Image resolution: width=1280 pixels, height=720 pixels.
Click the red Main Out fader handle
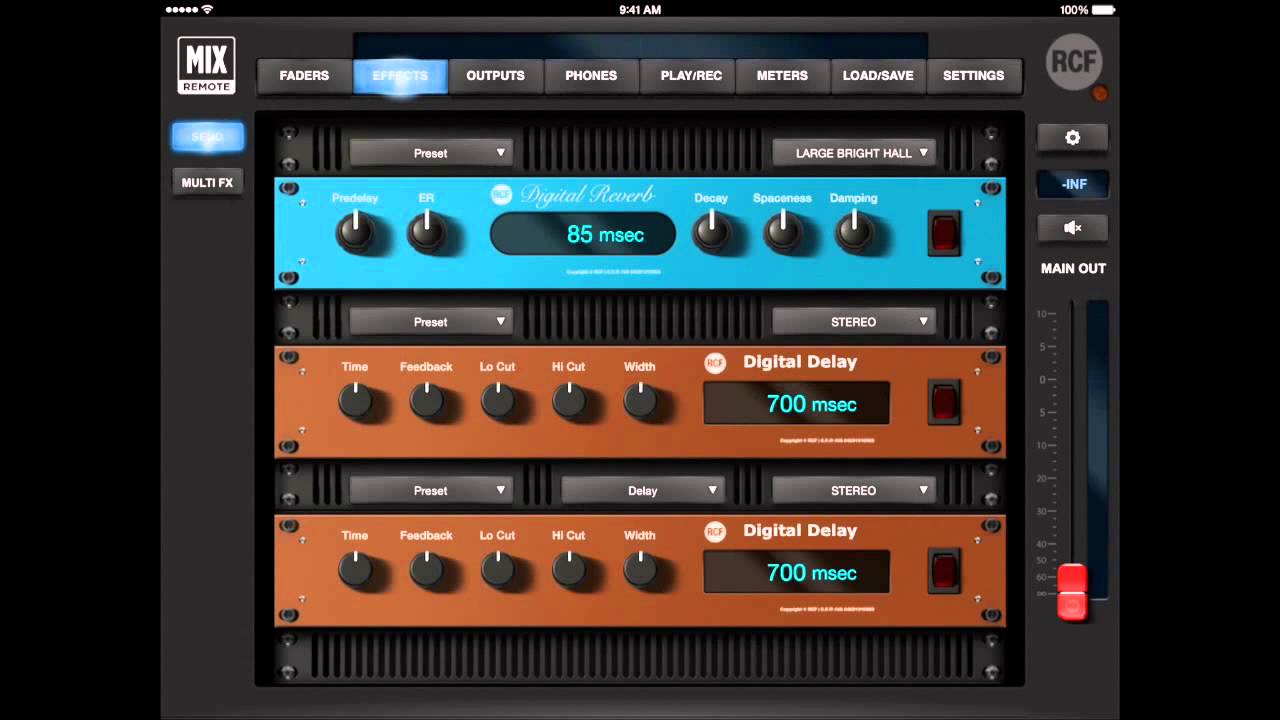(x=1072, y=591)
